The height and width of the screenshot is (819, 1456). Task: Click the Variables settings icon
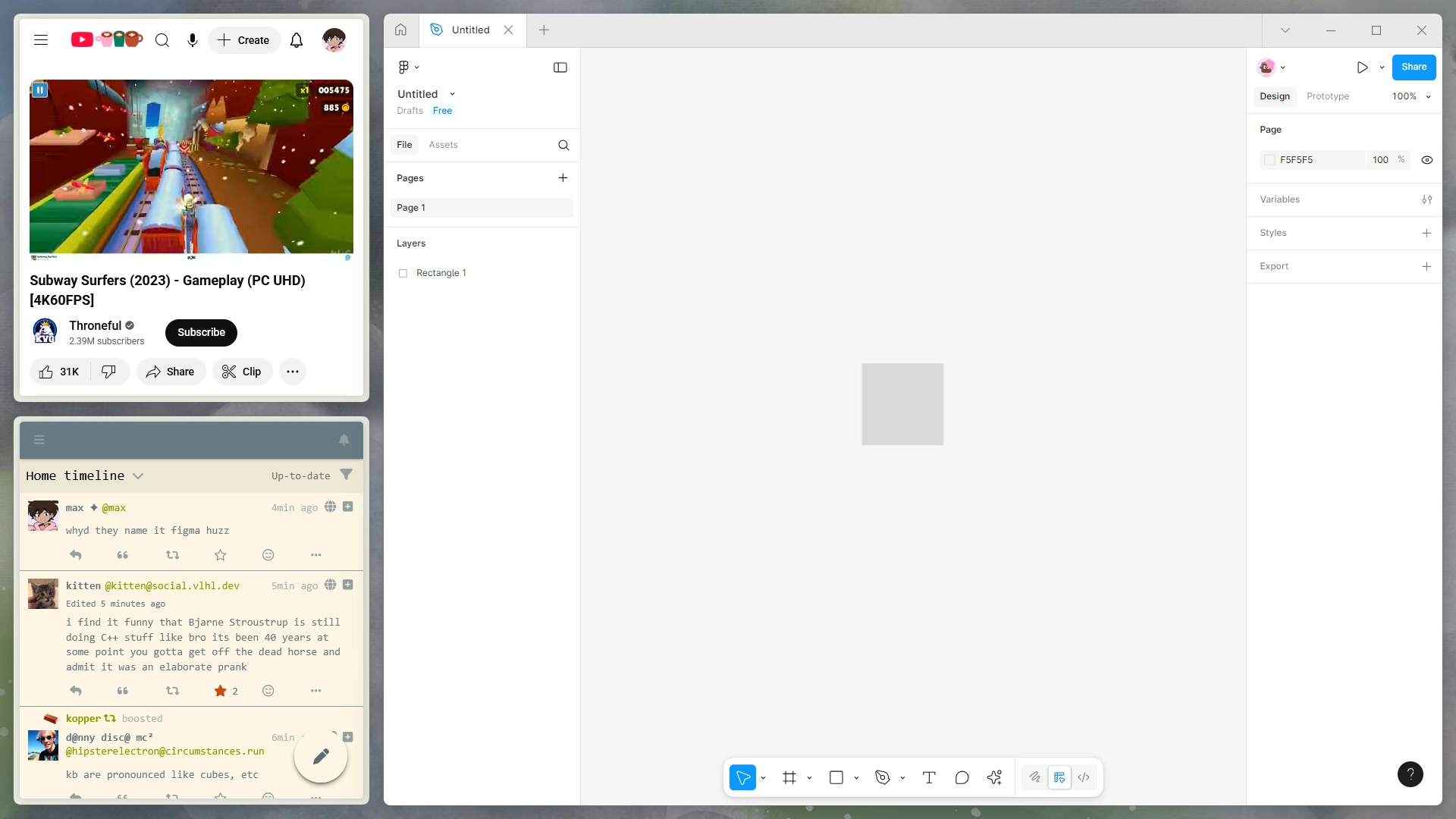pos(1426,199)
